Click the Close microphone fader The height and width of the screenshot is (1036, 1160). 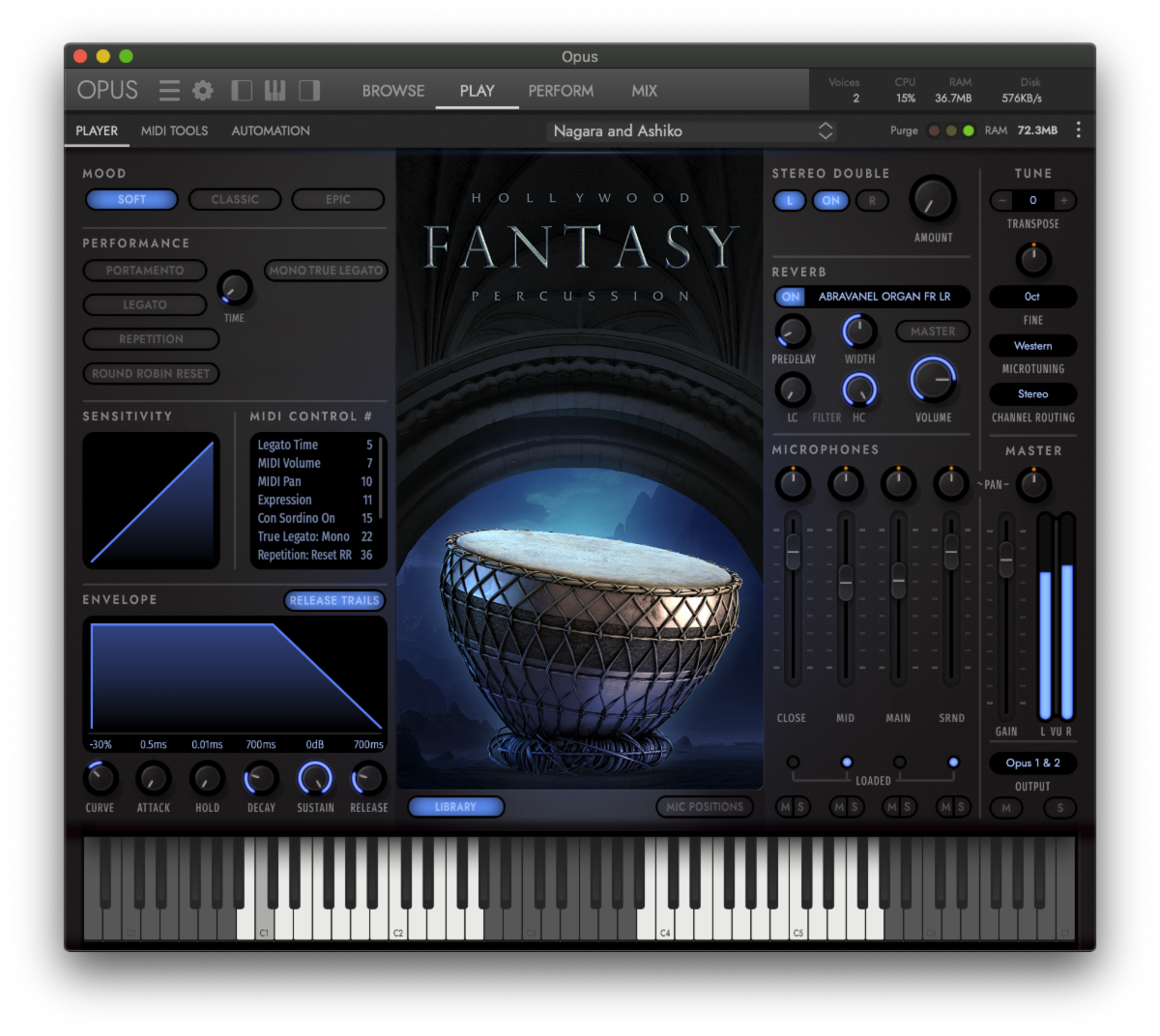tap(793, 552)
